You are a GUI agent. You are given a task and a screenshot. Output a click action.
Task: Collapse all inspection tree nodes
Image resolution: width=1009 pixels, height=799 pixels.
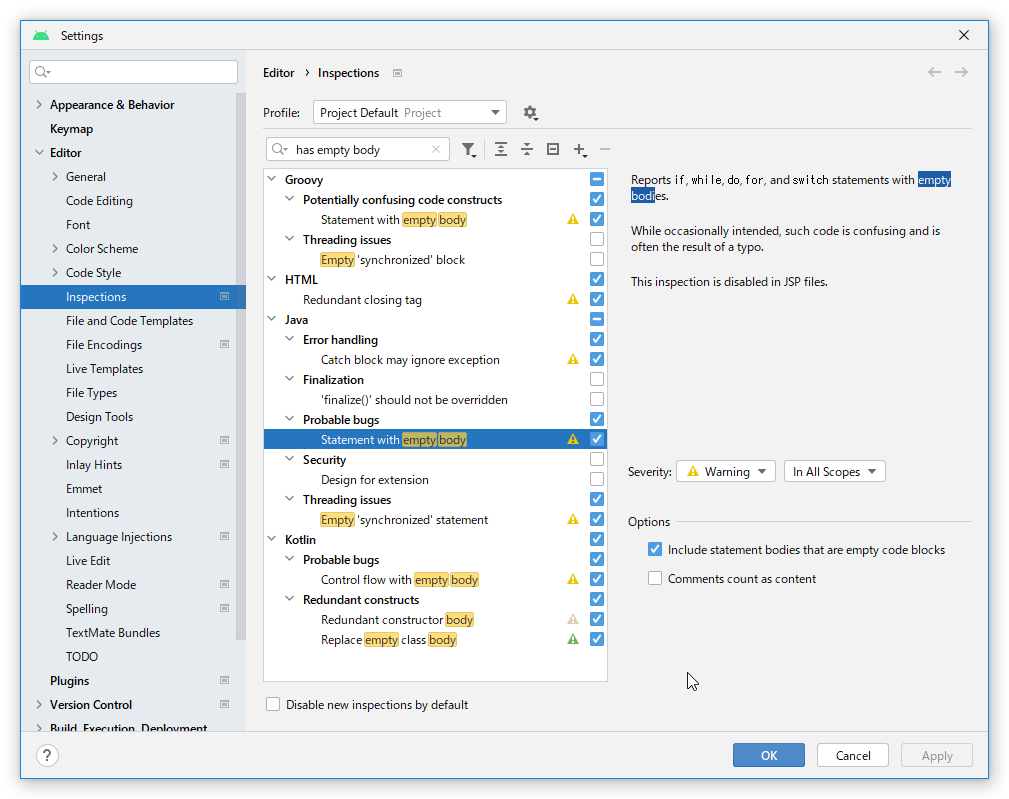[527, 149]
